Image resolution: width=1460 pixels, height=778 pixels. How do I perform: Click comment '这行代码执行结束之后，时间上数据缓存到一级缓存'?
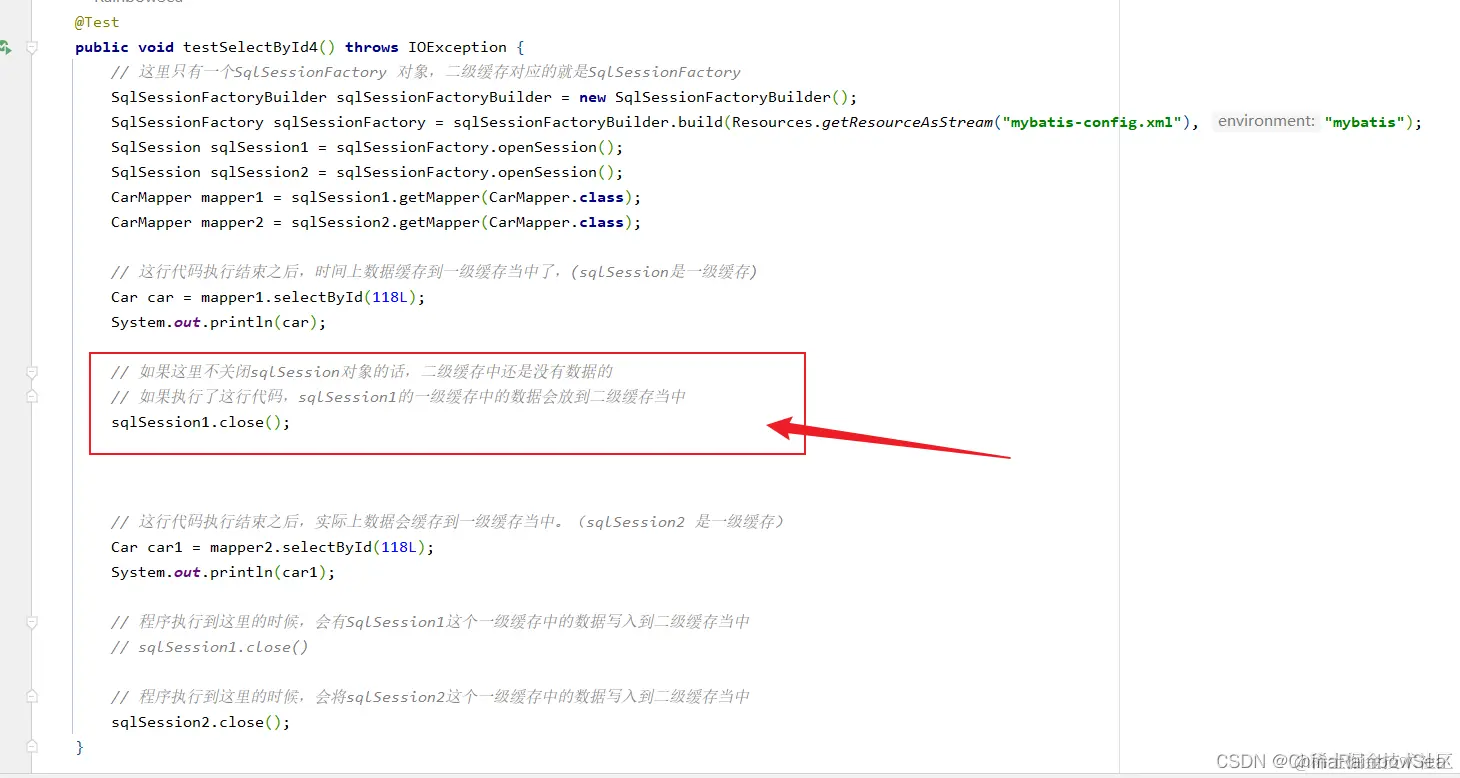click(434, 272)
